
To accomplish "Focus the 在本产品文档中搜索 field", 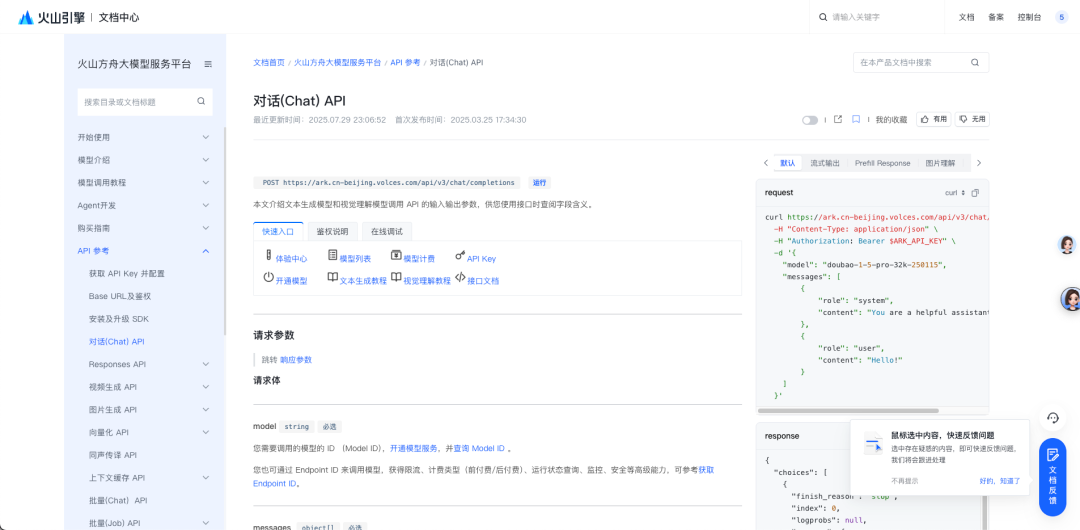I will 921,62.
